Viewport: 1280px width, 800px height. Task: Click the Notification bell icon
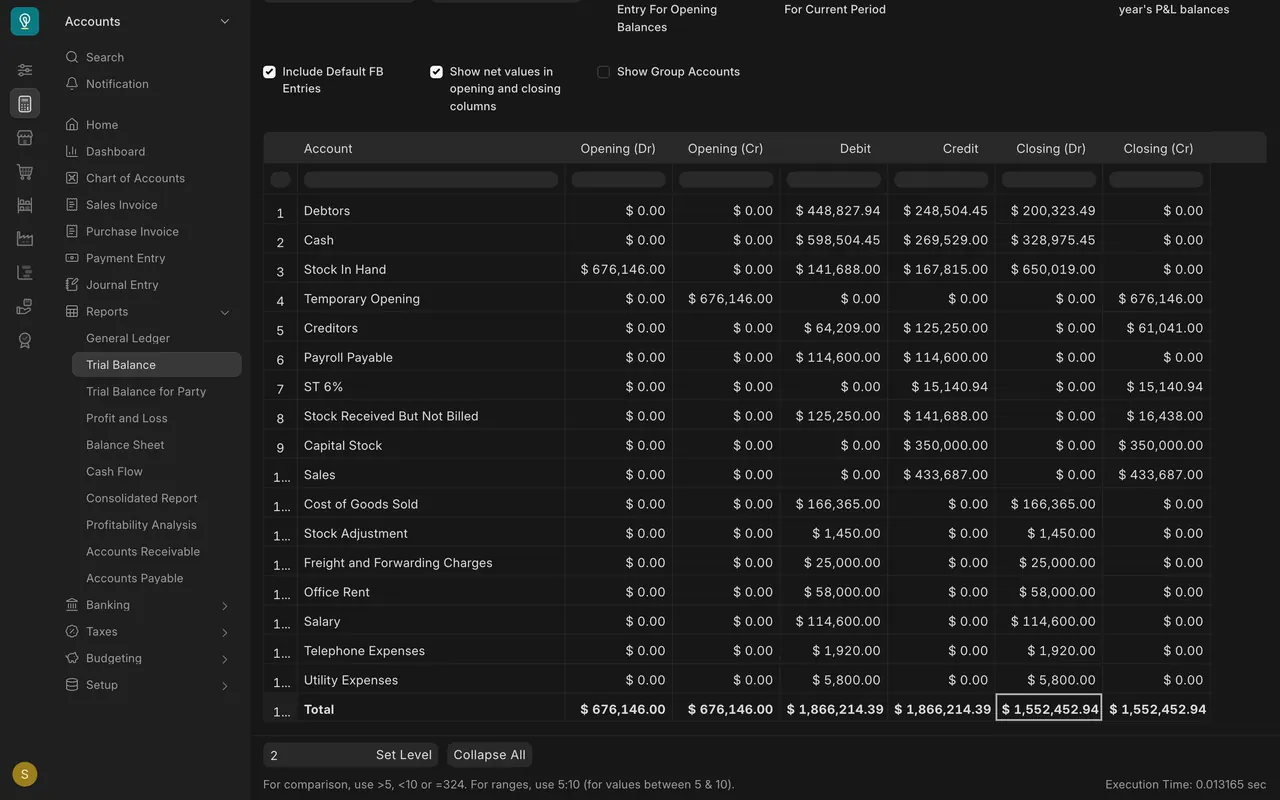pyautogui.click(x=72, y=84)
